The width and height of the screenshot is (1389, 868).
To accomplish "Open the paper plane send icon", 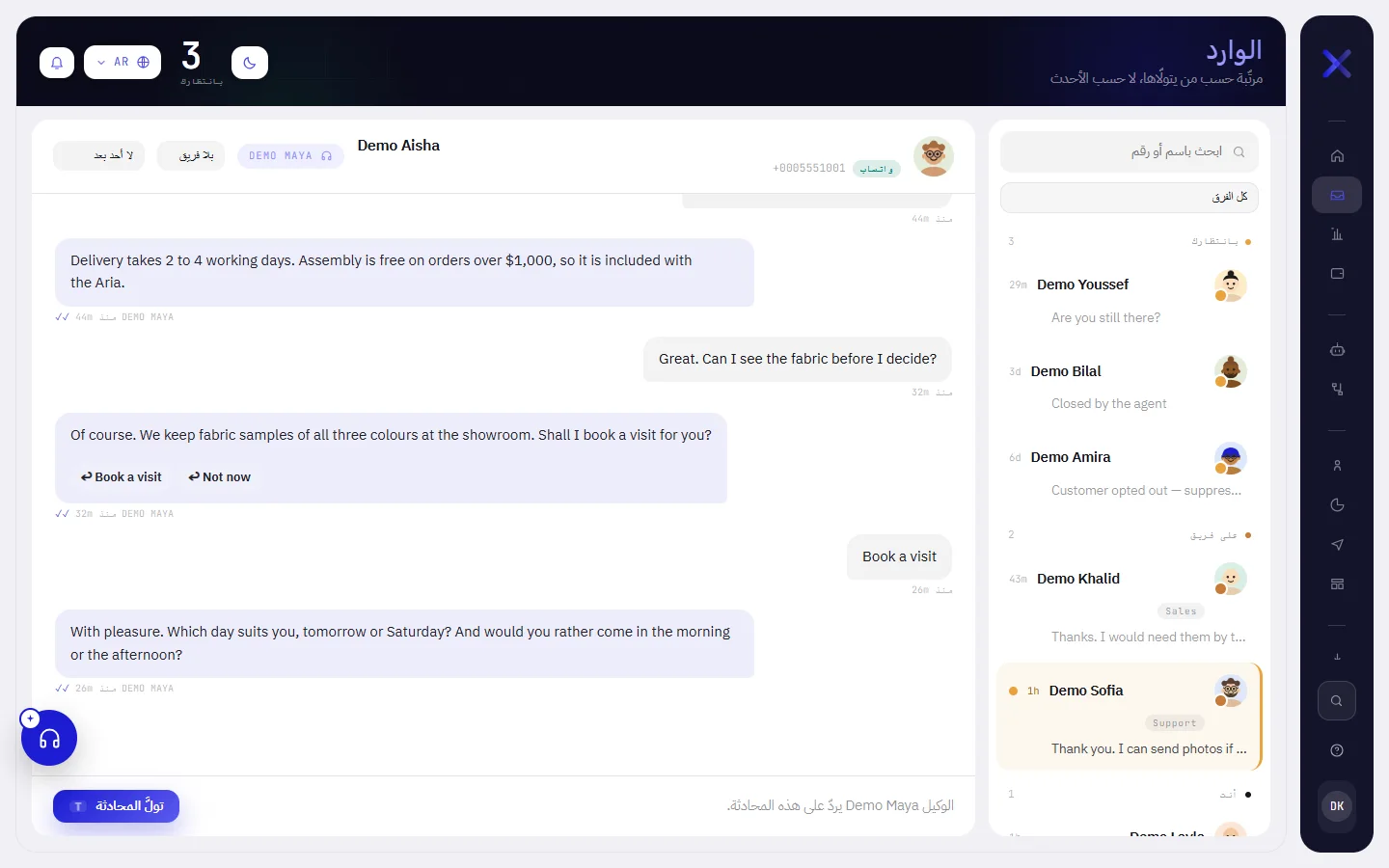I will (1337, 545).
